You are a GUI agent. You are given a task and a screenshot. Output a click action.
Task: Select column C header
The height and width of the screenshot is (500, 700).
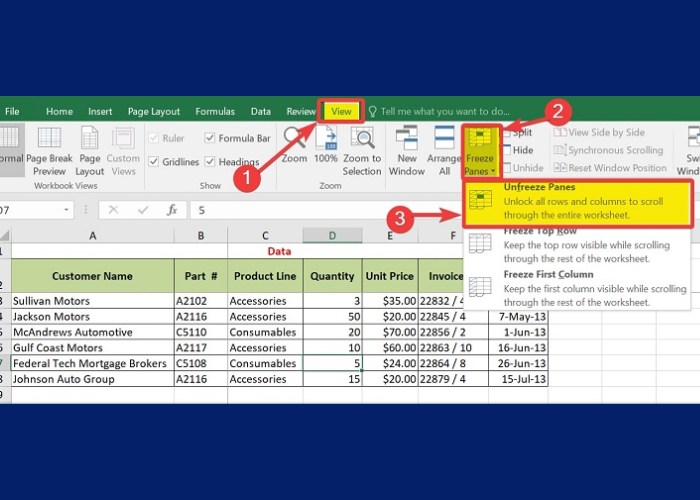265,235
